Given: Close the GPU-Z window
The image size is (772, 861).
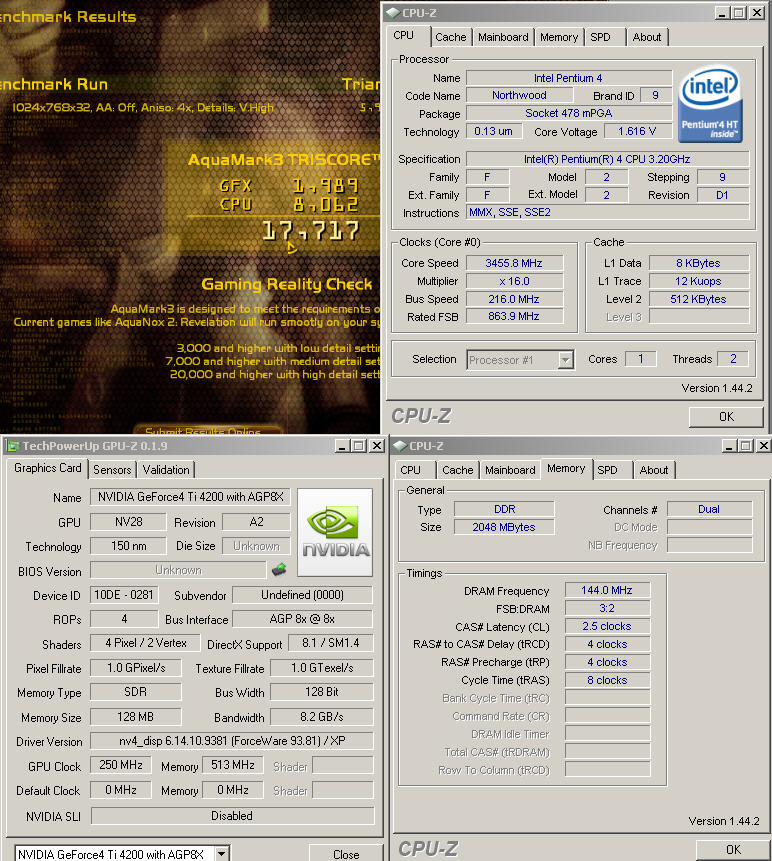Looking at the screenshot, I should pyautogui.click(x=377, y=446).
